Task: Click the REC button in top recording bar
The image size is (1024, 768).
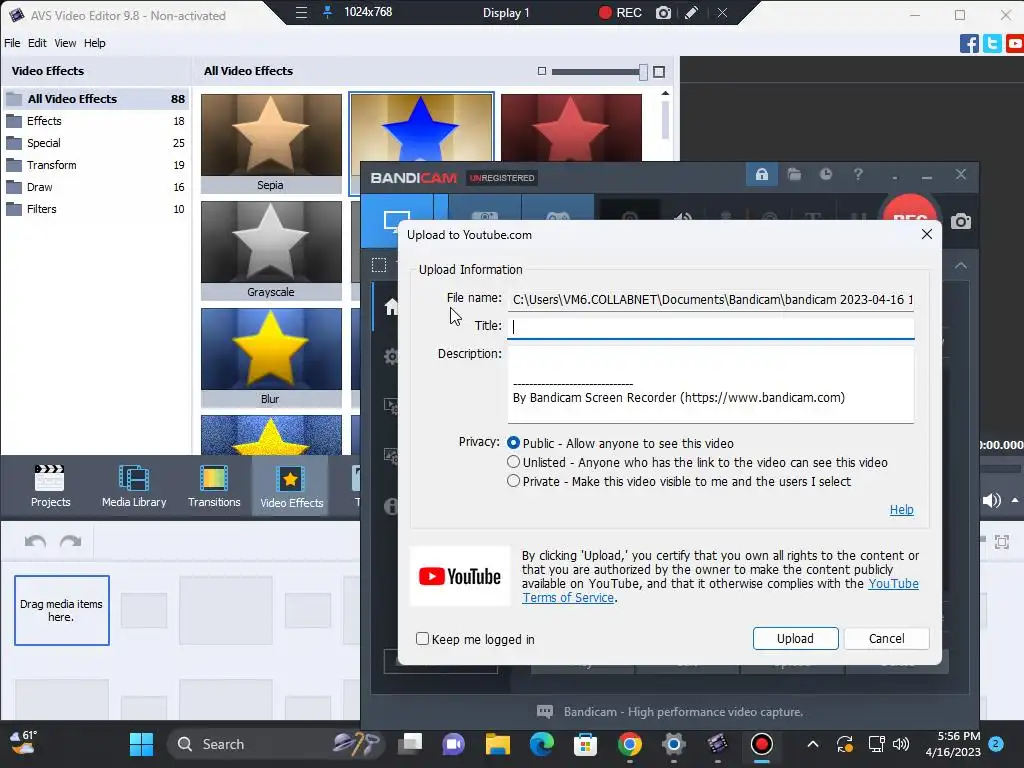Action: (620, 12)
